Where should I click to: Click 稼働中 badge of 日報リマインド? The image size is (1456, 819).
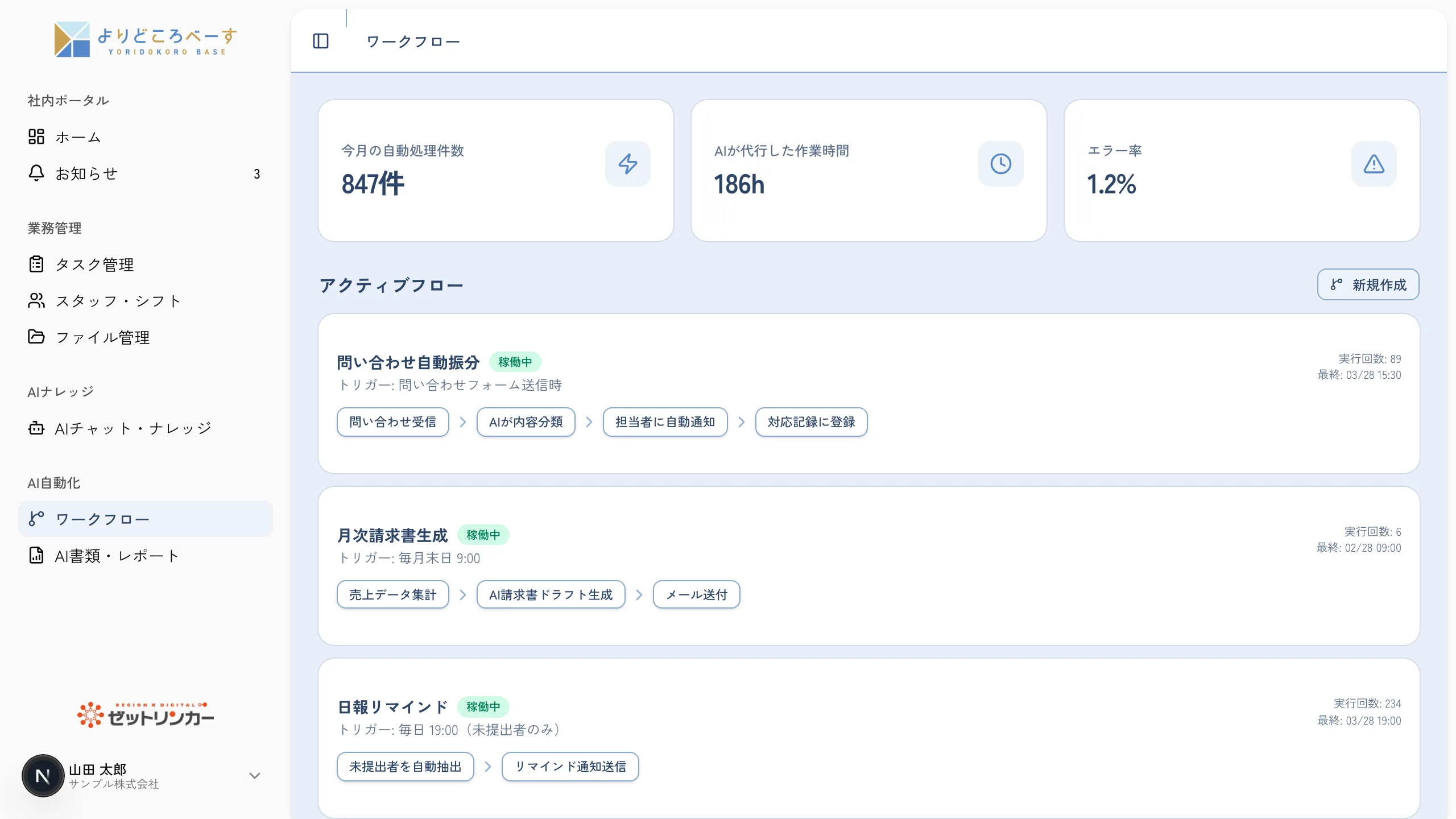[x=483, y=706]
